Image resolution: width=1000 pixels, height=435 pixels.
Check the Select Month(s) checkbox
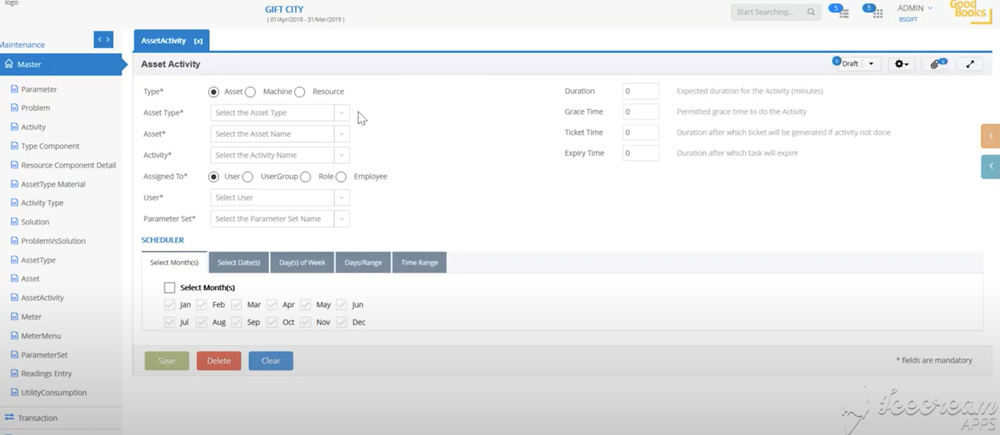pos(170,288)
